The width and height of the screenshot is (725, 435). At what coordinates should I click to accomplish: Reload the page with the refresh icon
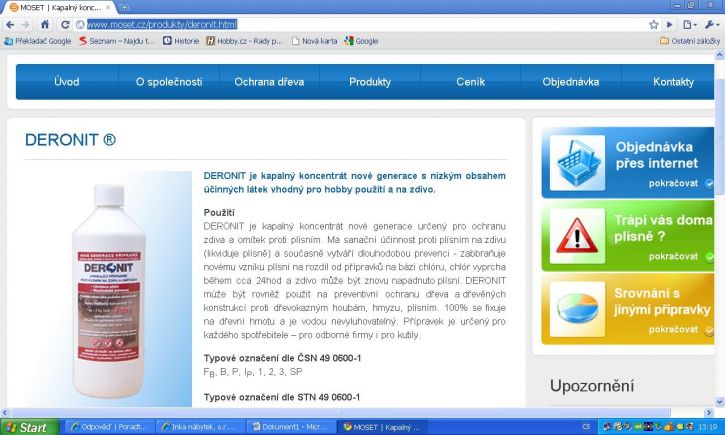(x=65, y=25)
